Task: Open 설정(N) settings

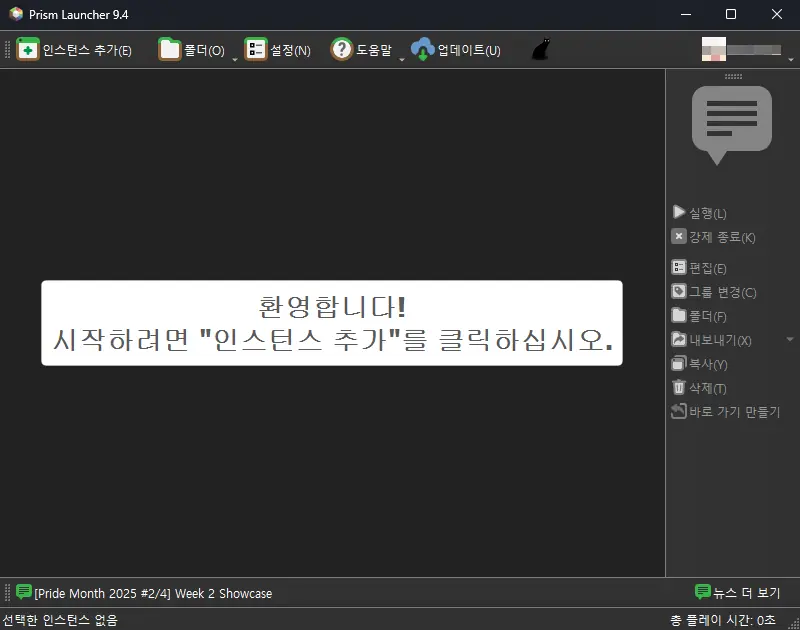Action: coord(278,50)
